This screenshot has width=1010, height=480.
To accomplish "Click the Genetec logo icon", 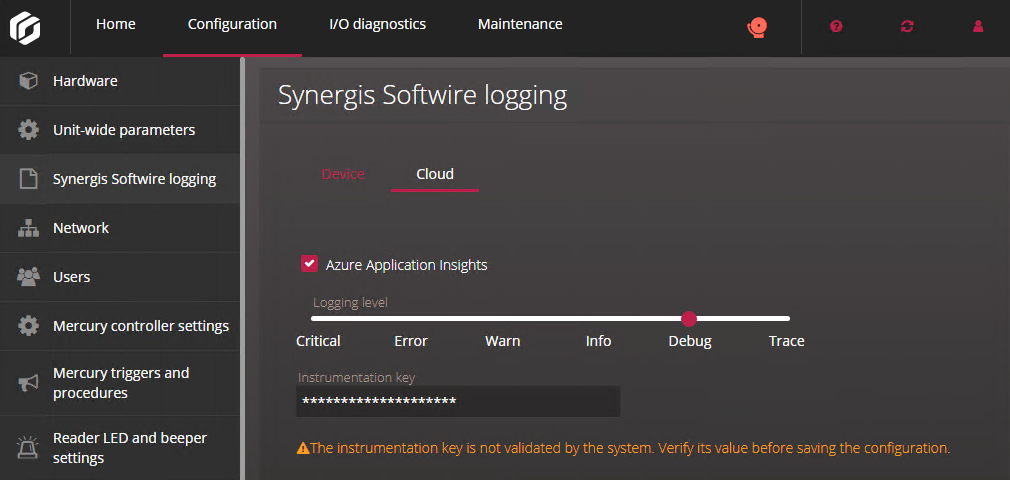I will click(x=25, y=28).
